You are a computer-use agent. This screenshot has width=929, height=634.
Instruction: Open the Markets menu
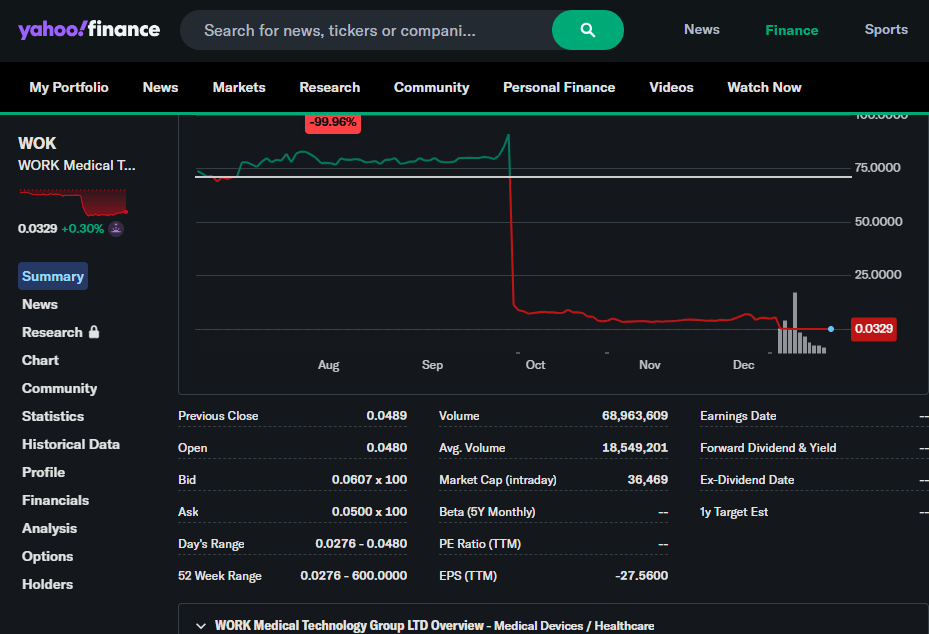pyautogui.click(x=239, y=87)
